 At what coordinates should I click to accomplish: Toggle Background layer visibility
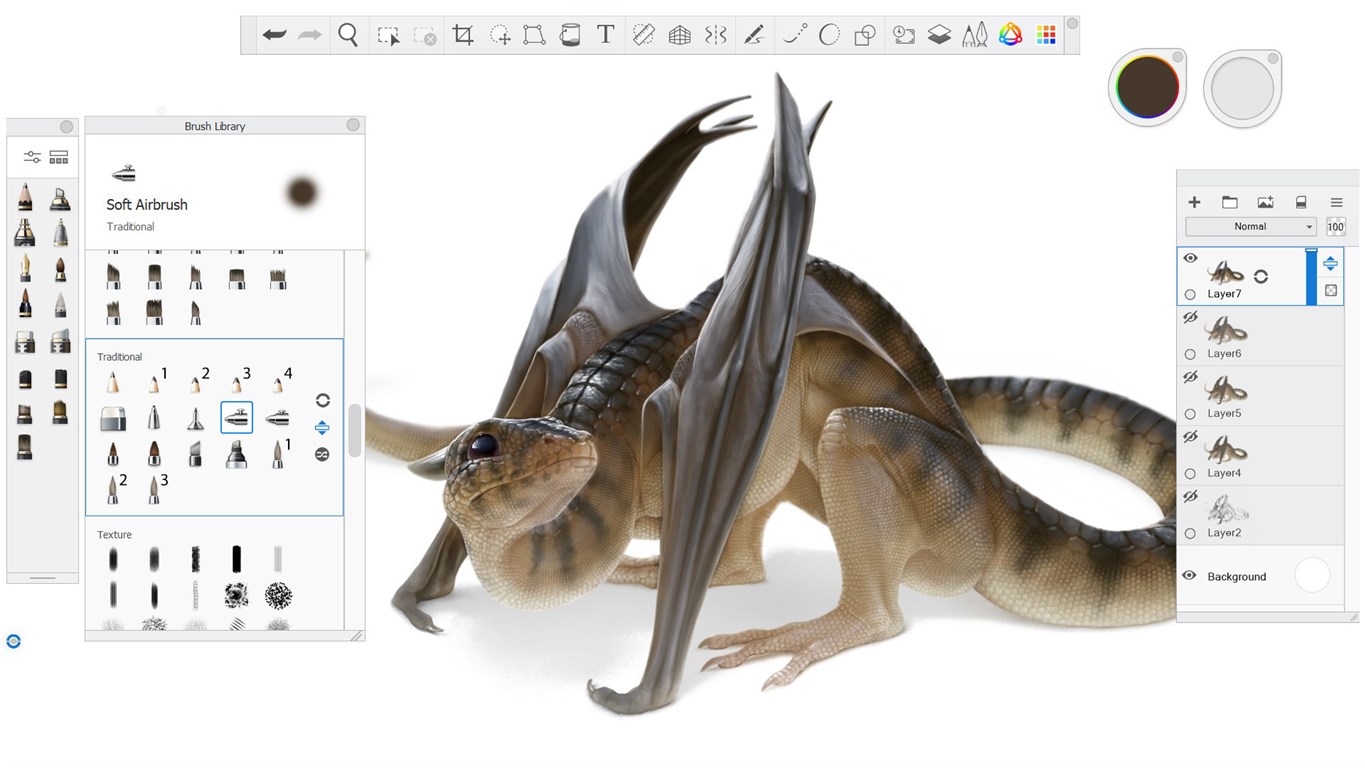(x=1190, y=576)
